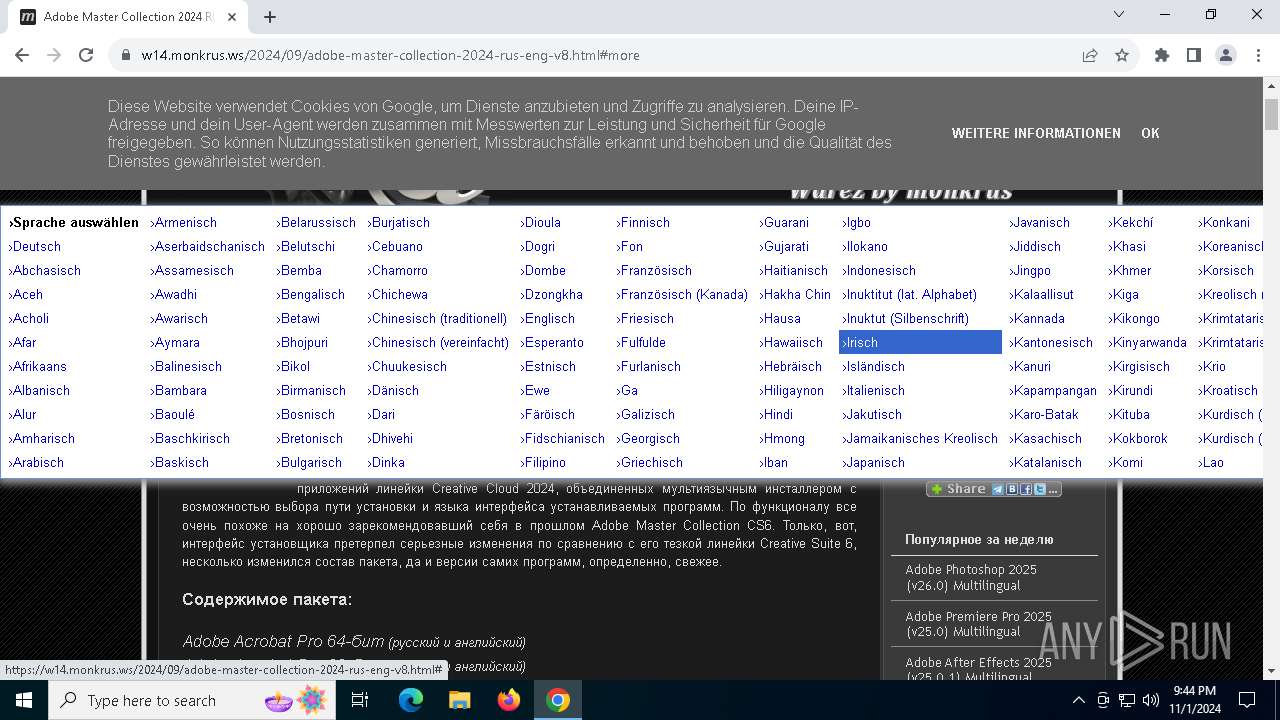Choose Englisch from the language list
This screenshot has height=720, width=1280.
(x=547, y=318)
